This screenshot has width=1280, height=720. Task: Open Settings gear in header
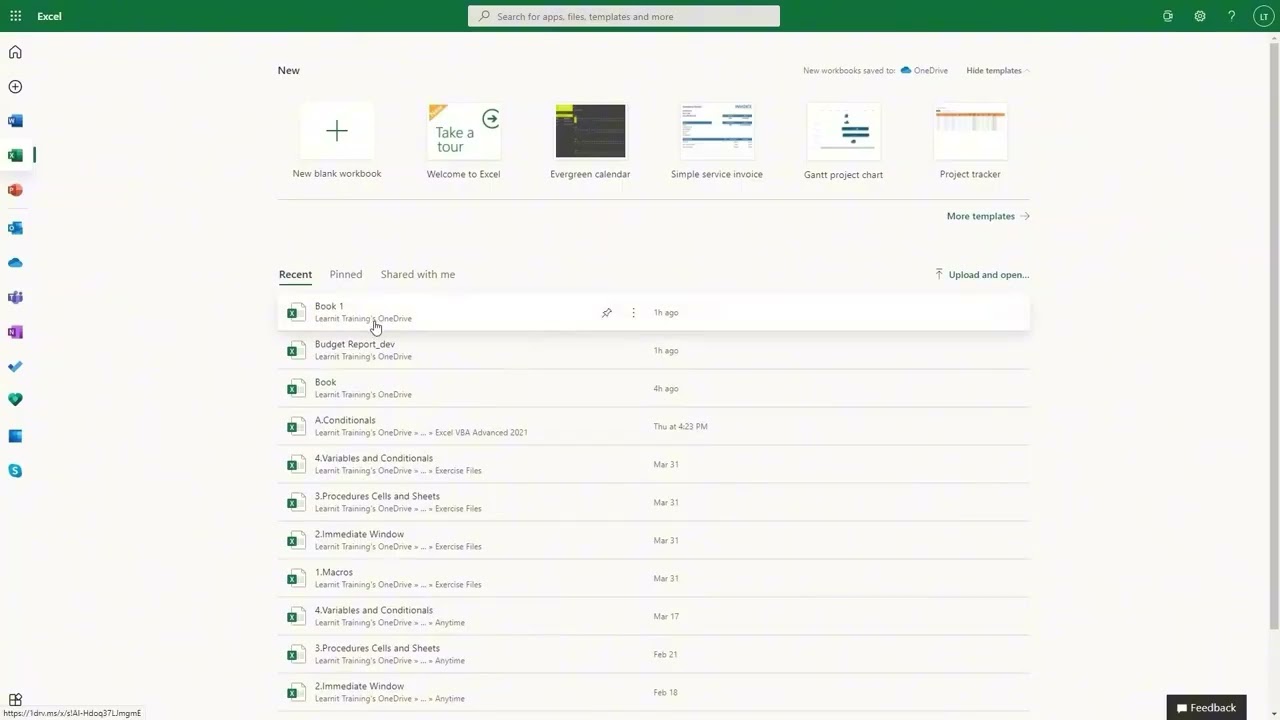click(x=1200, y=16)
